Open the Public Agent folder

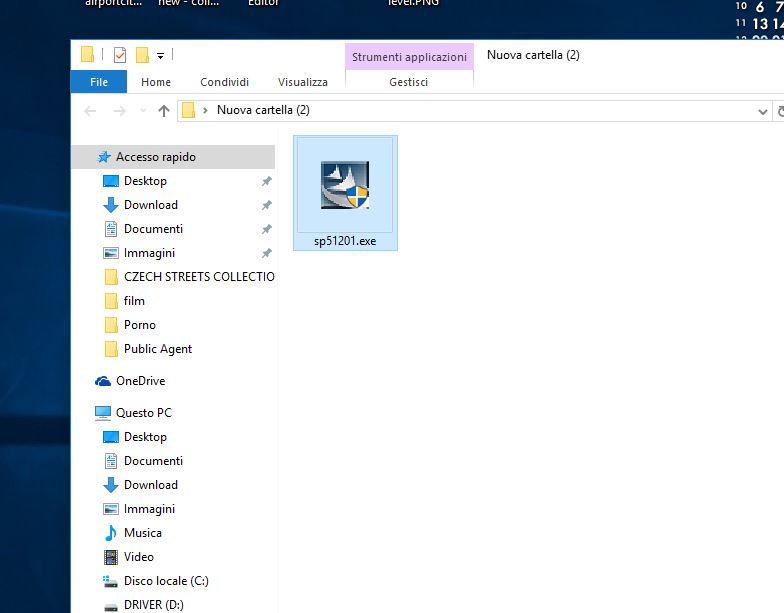coord(158,349)
